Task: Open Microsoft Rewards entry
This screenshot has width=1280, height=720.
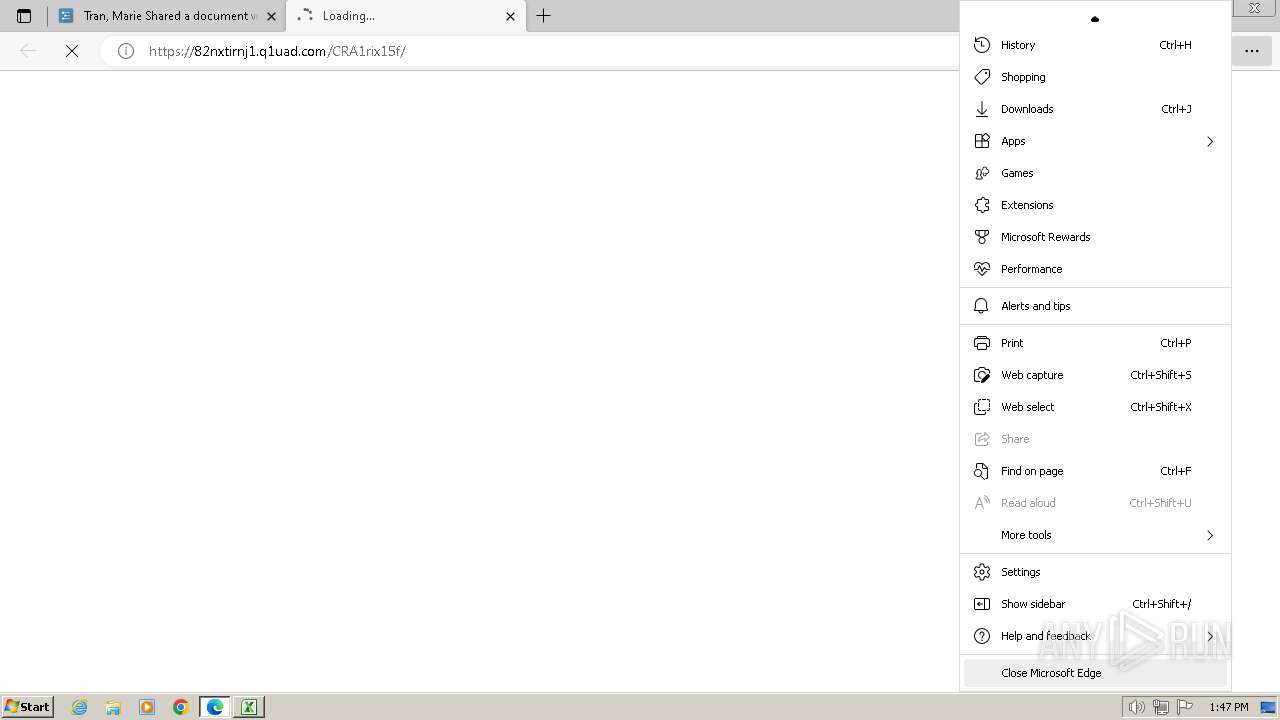Action: pyautogui.click(x=1095, y=237)
